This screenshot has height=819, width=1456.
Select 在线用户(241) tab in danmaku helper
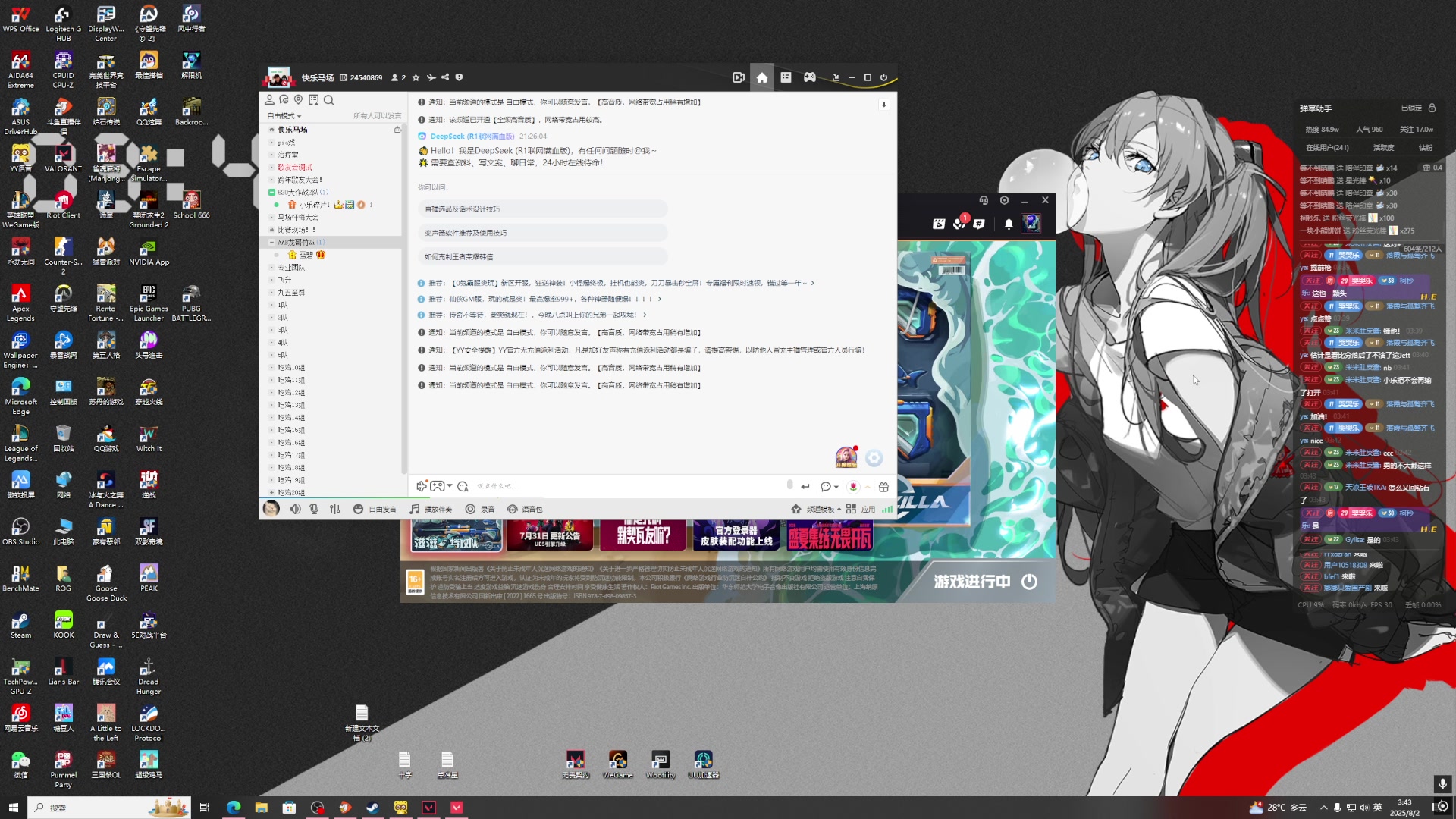coord(1327,148)
